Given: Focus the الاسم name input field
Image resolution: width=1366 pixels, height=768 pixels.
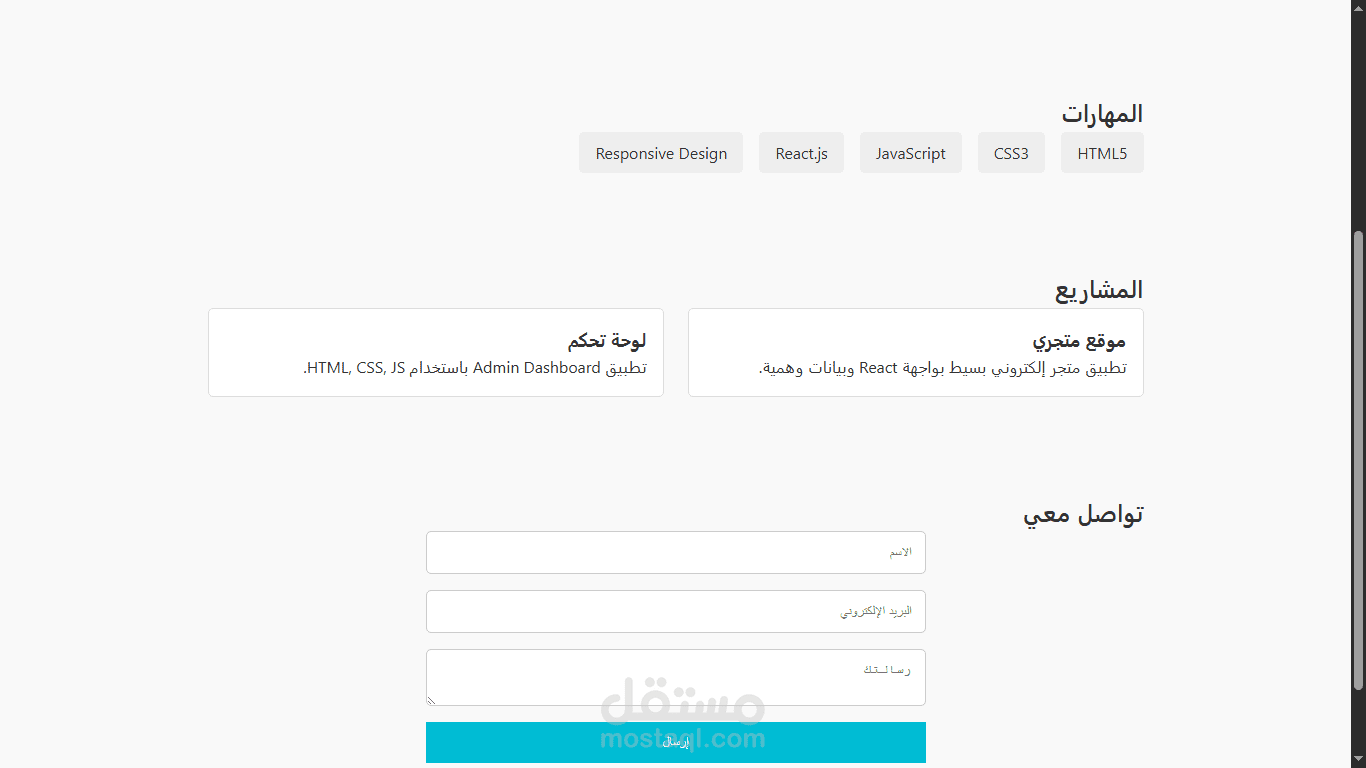Looking at the screenshot, I should click(x=676, y=552).
